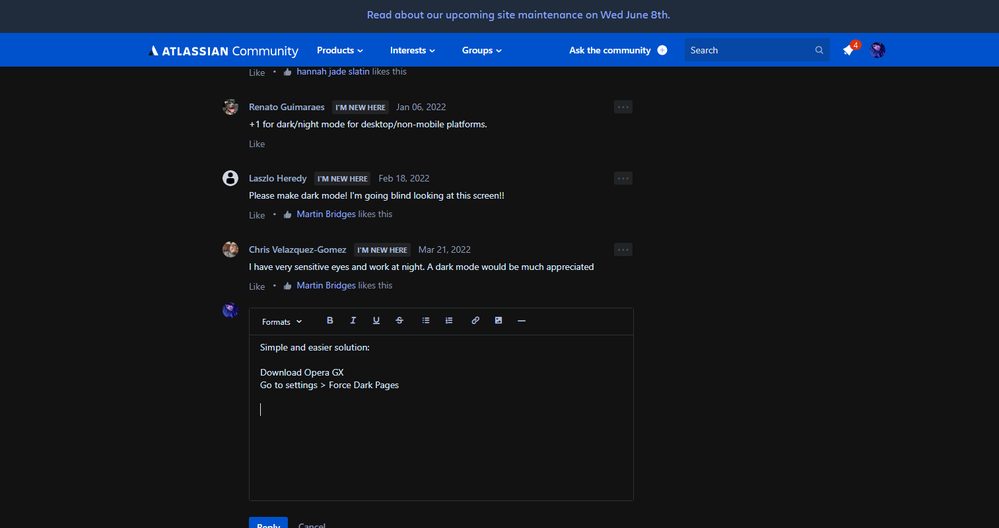Click the Jan 06, 2022 date
The width and height of the screenshot is (999, 528).
pos(420,107)
